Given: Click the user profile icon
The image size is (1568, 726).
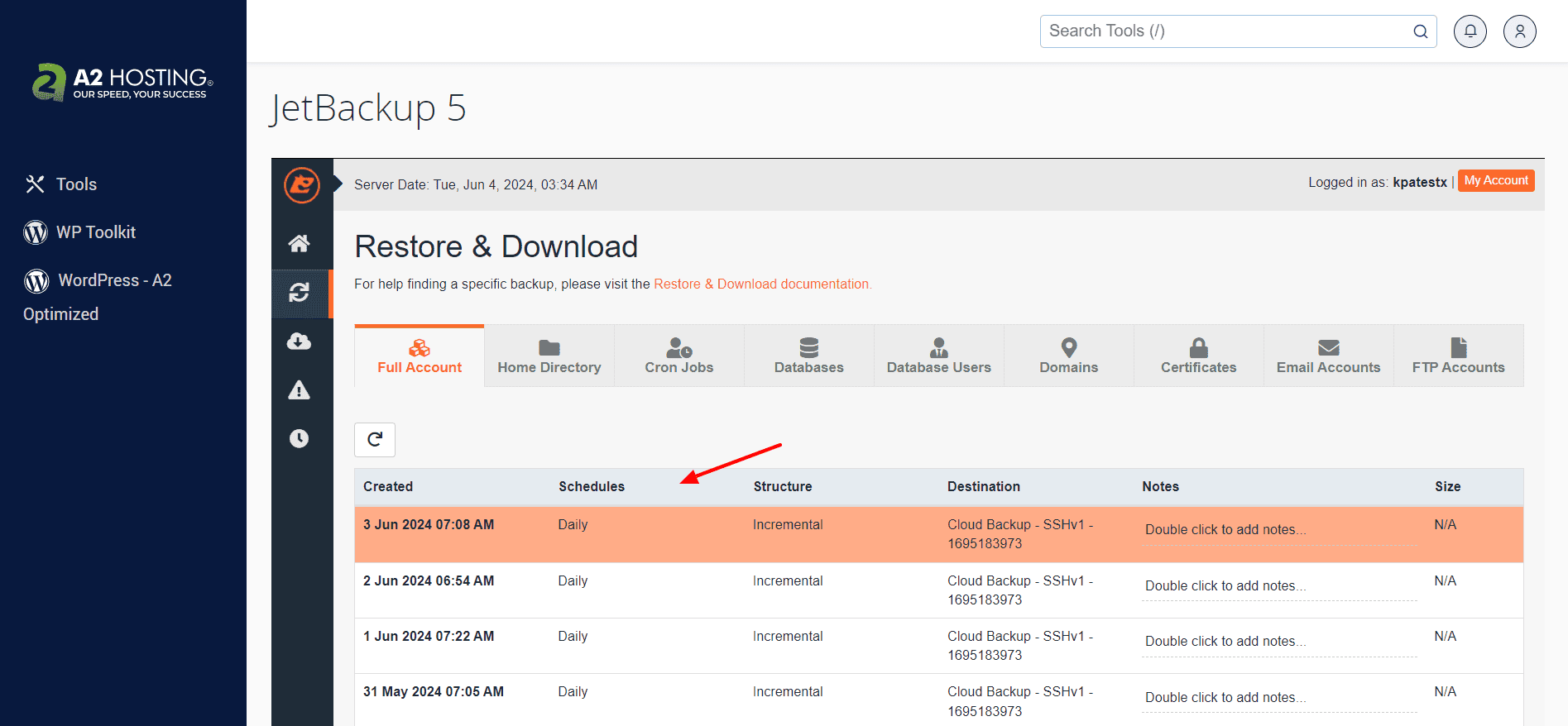Looking at the screenshot, I should [x=1519, y=31].
